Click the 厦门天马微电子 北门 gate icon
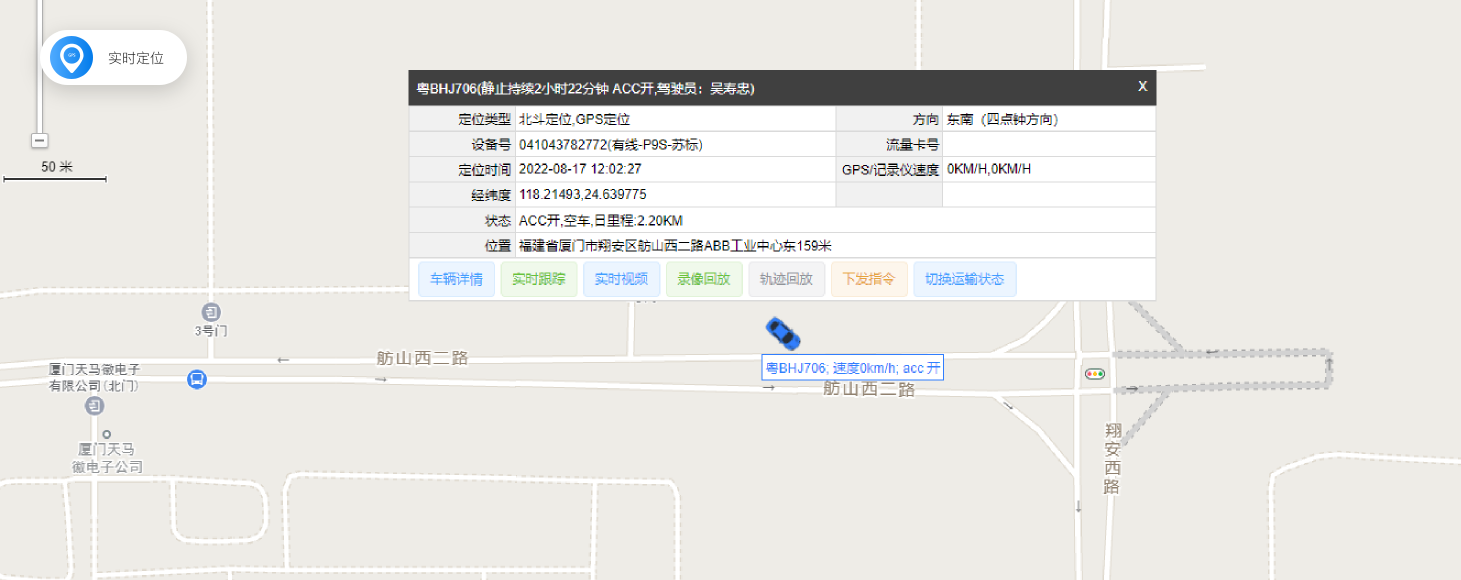This screenshot has height=580, width=1461. [x=94, y=406]
